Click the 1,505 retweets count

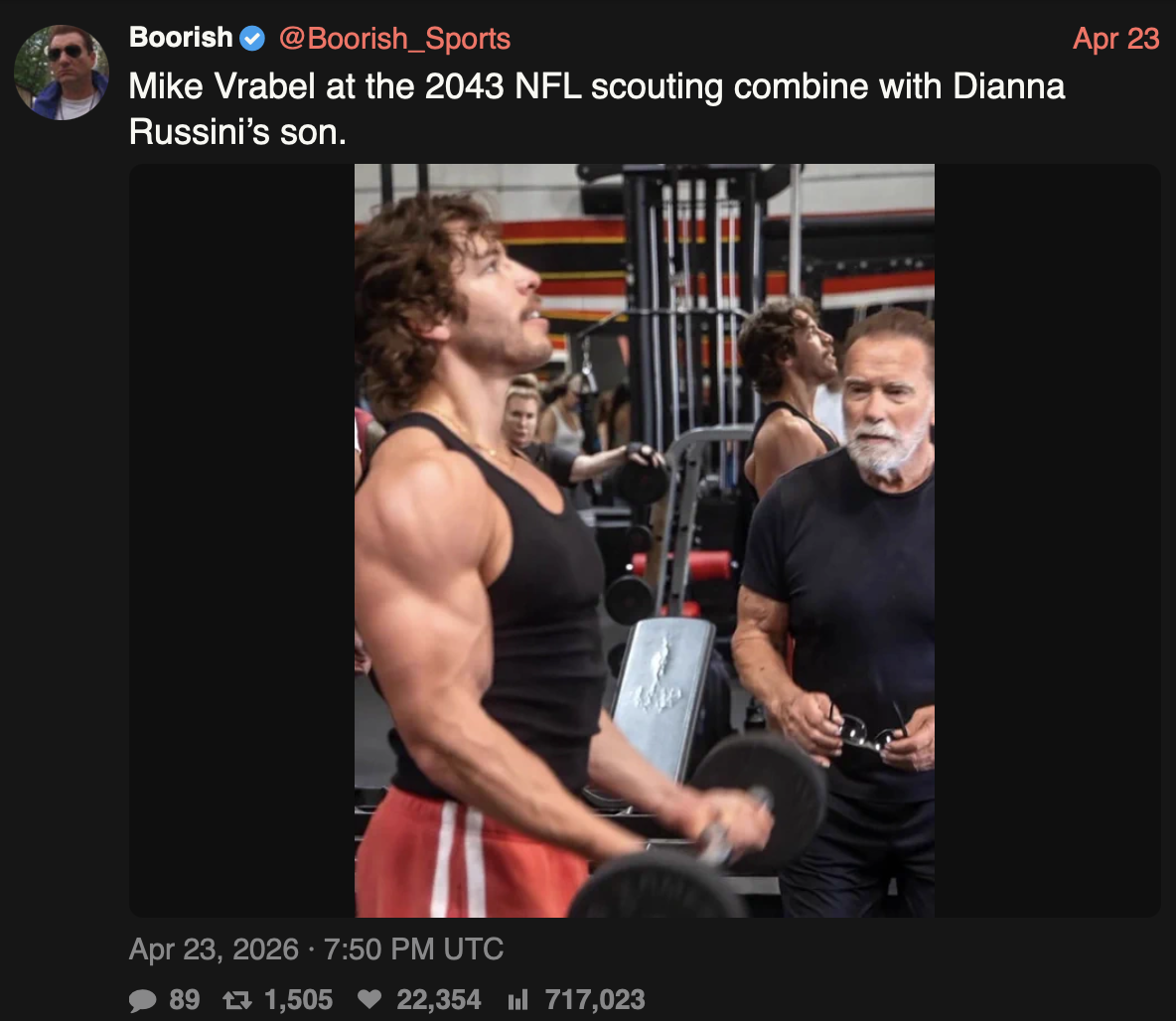[x=298, y=1000]
